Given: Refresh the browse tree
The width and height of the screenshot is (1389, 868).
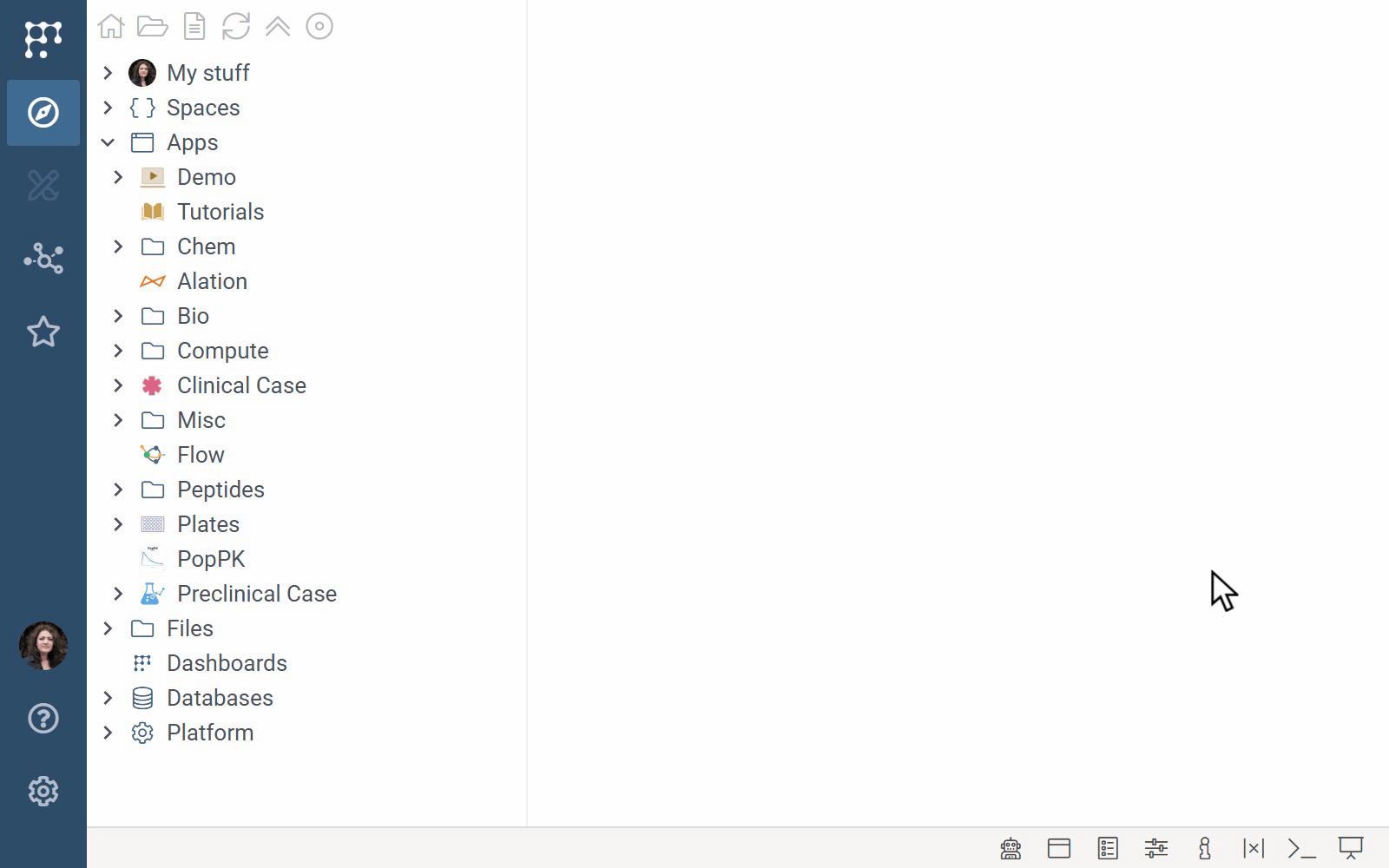Looking at the screenshot, I should click(x=236, y=26).
